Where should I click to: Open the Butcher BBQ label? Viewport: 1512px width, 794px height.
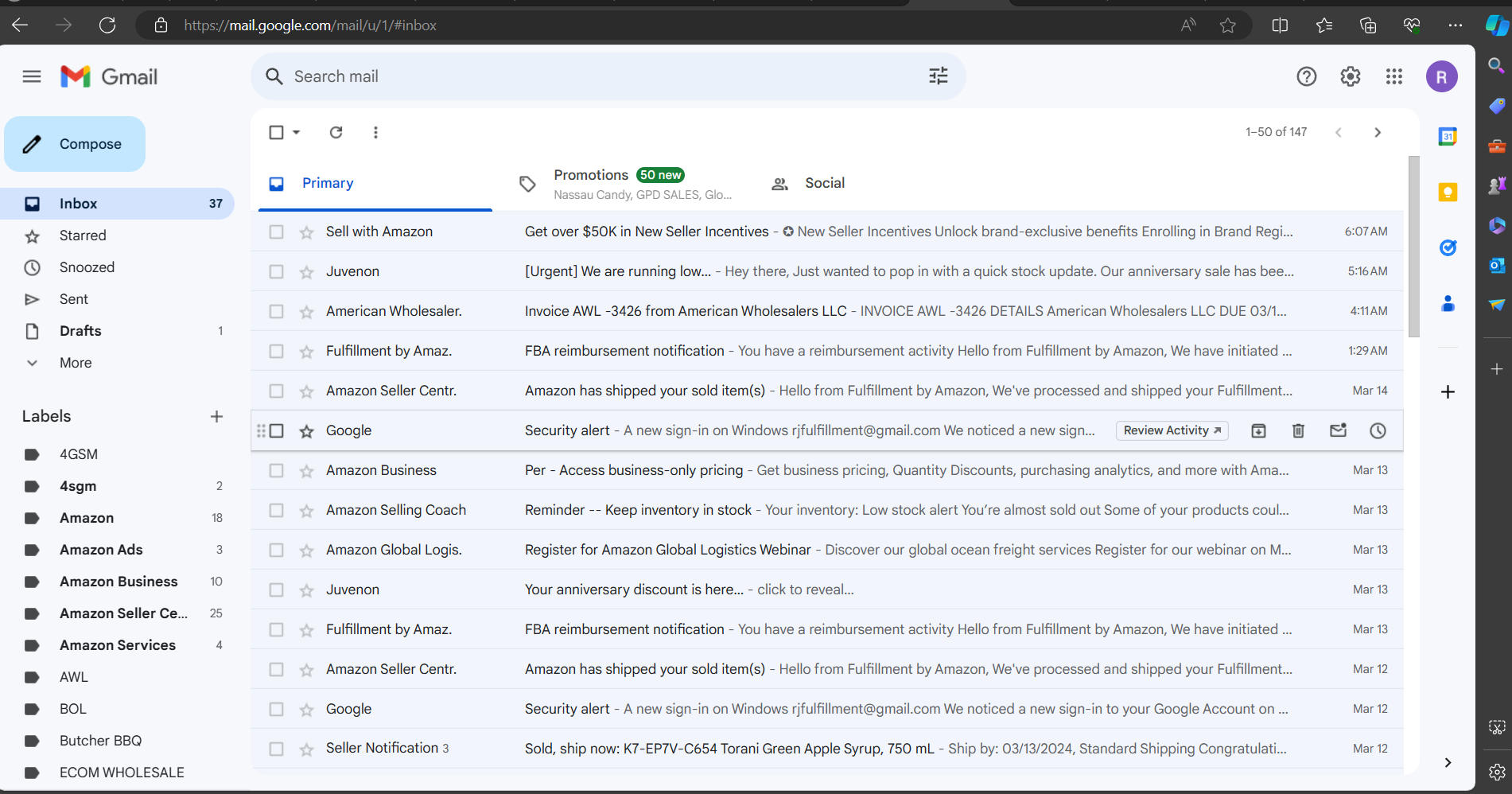tap(100, 741)
